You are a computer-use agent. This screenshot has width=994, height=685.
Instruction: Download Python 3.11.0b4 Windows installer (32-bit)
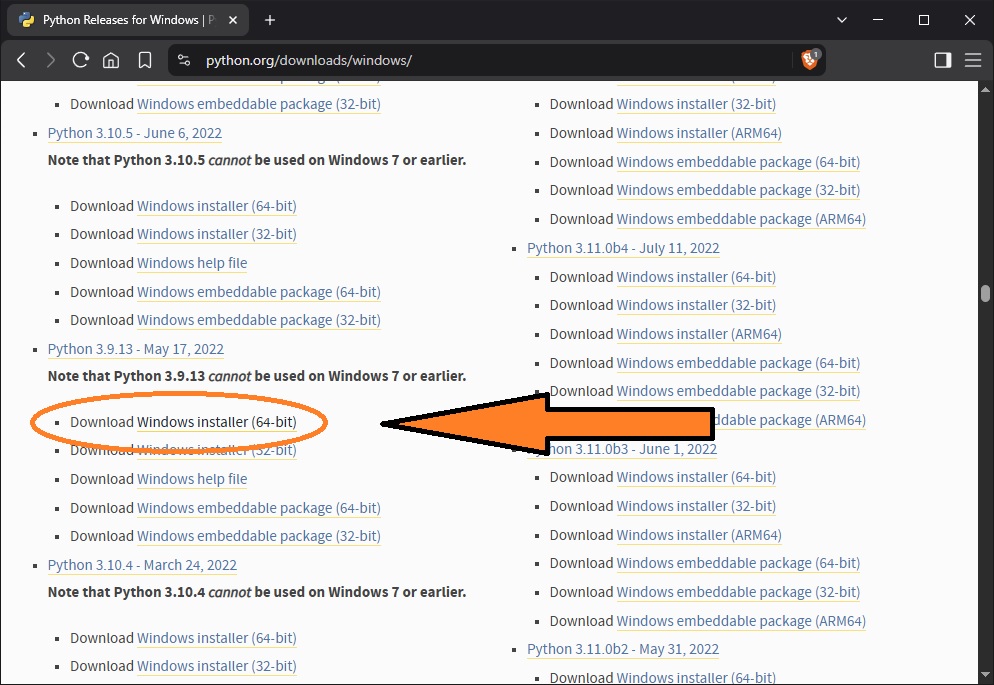[x=696, y=305]
